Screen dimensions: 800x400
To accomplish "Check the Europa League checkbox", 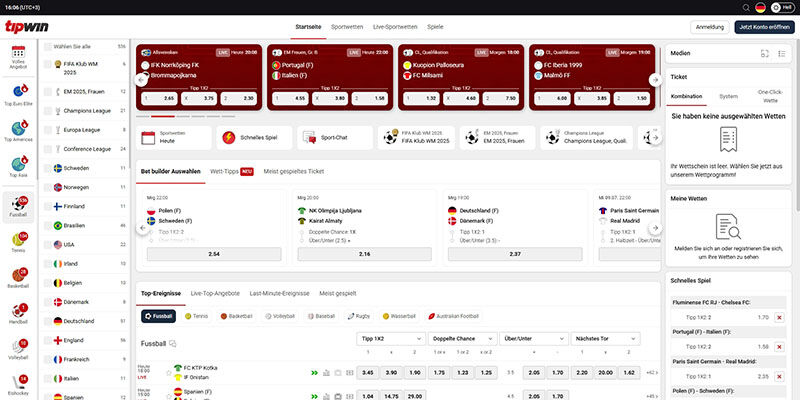I will (47, 130).
